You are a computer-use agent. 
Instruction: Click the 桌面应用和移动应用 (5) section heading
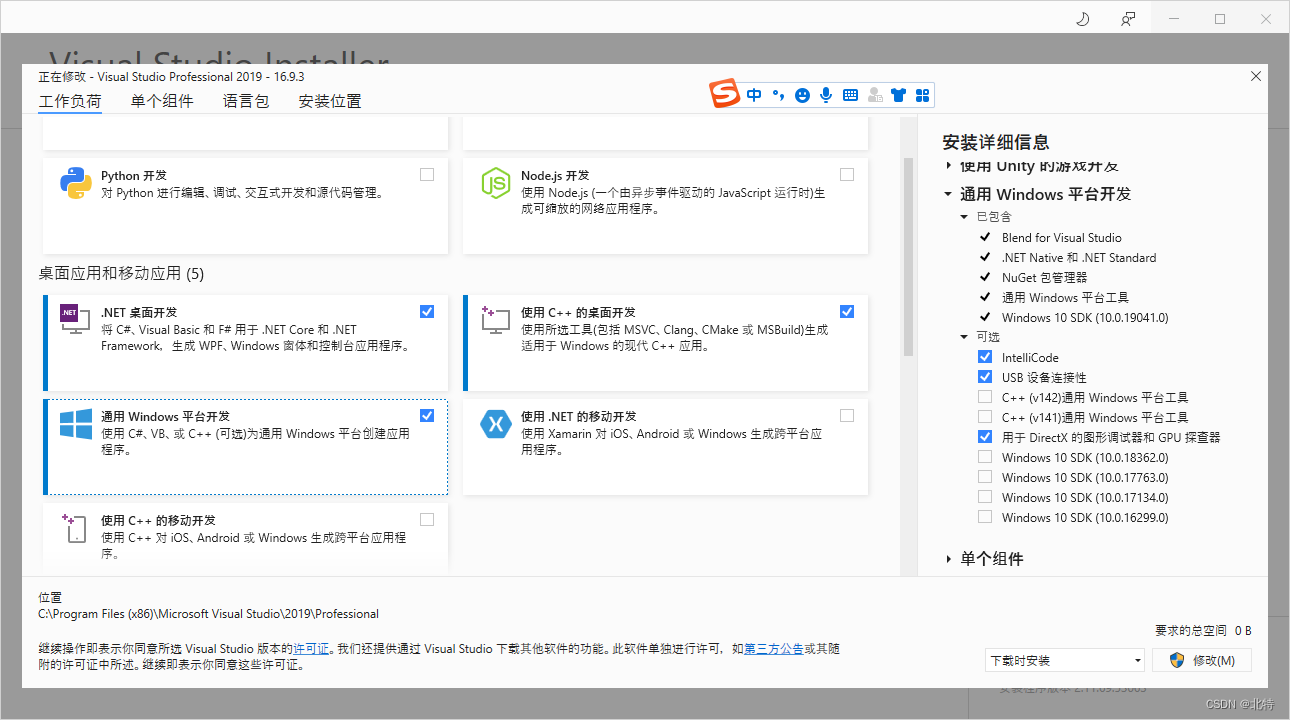click(x=121, y=273)
